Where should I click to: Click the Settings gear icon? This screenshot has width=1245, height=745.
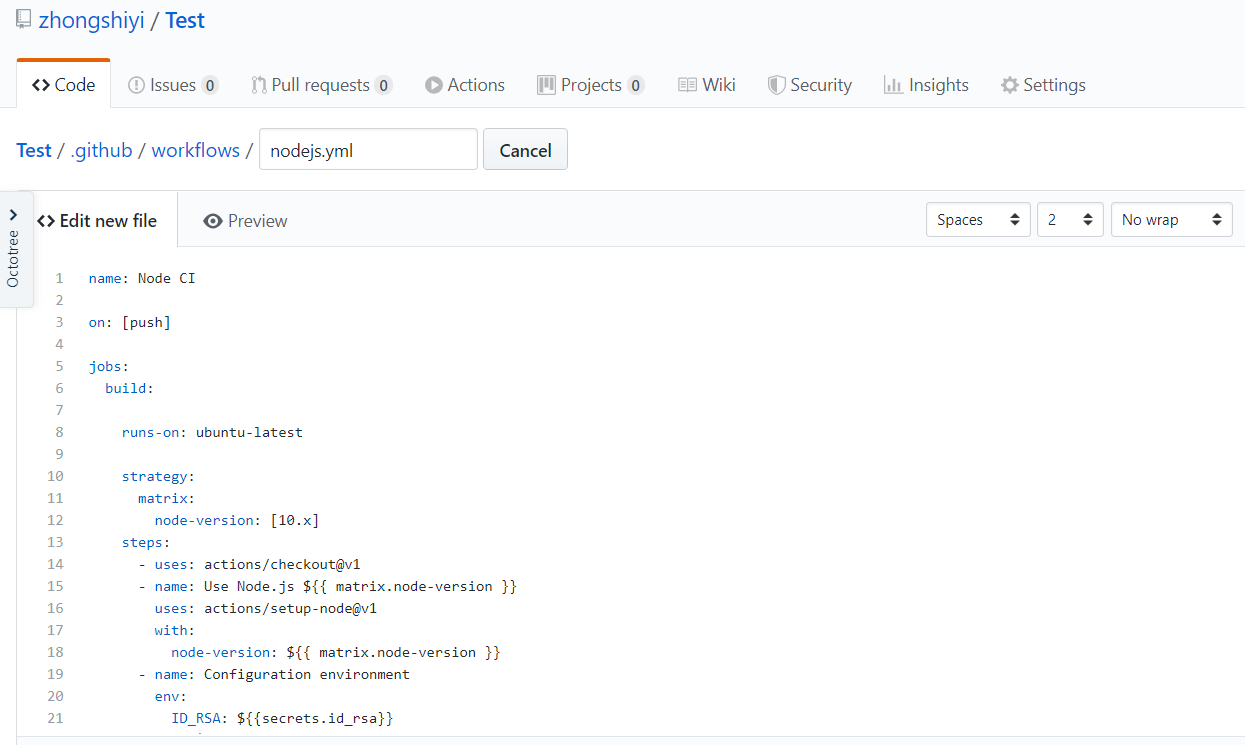pos(1010,85)
